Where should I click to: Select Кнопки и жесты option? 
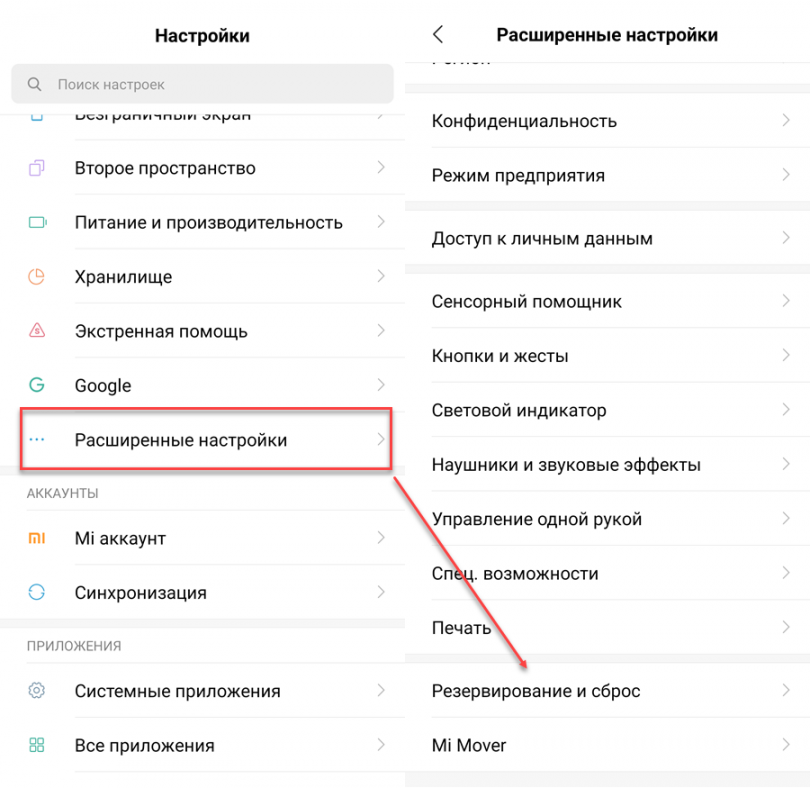(x=500, y=356)
